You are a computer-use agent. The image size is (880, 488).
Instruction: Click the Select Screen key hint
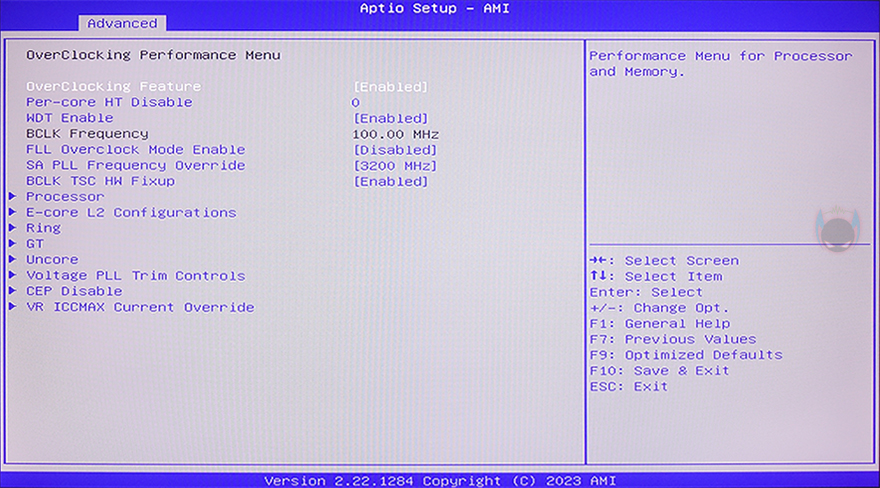(x=664, y=261)
